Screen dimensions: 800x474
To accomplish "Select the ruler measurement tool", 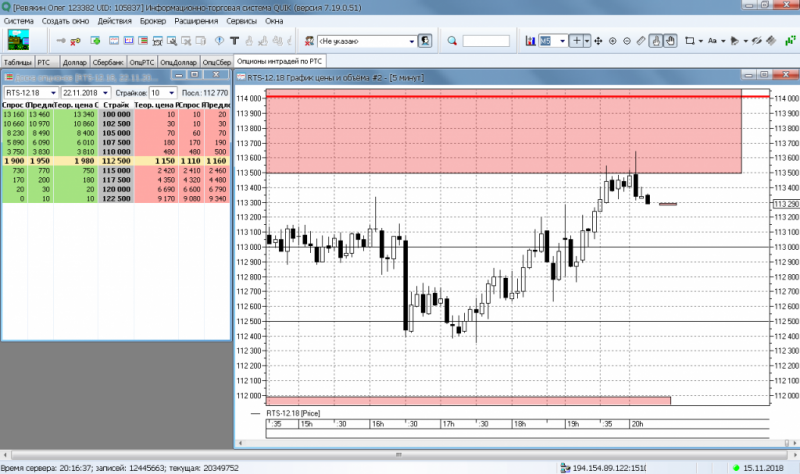I will [641, 41].
